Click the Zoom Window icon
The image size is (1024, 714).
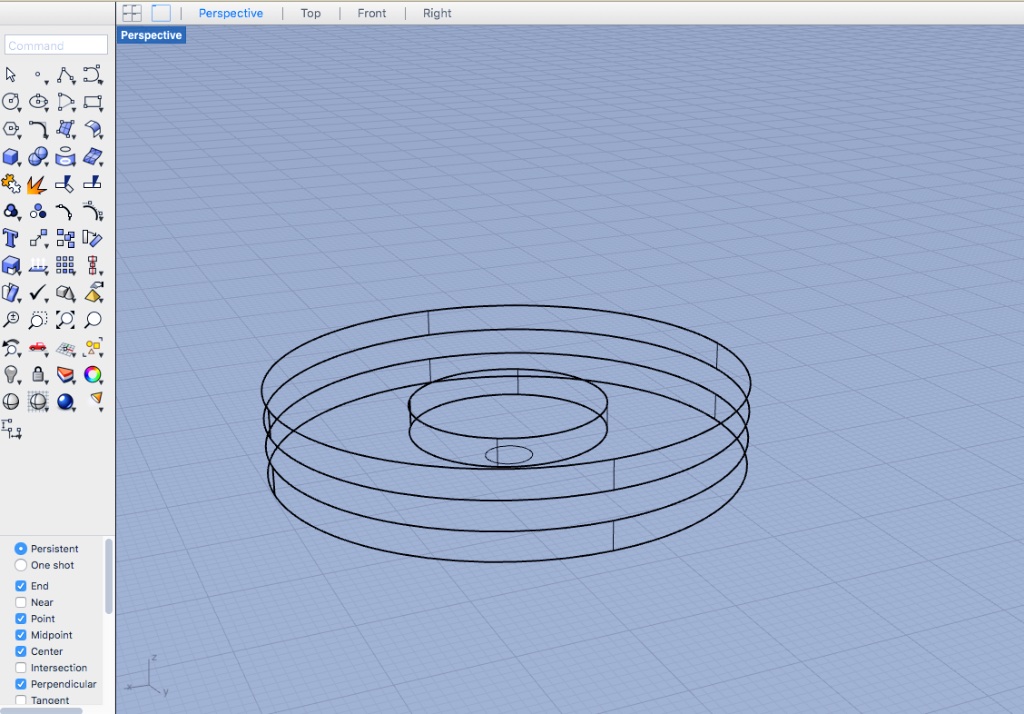pyautogui.click(x=38, y=319)
